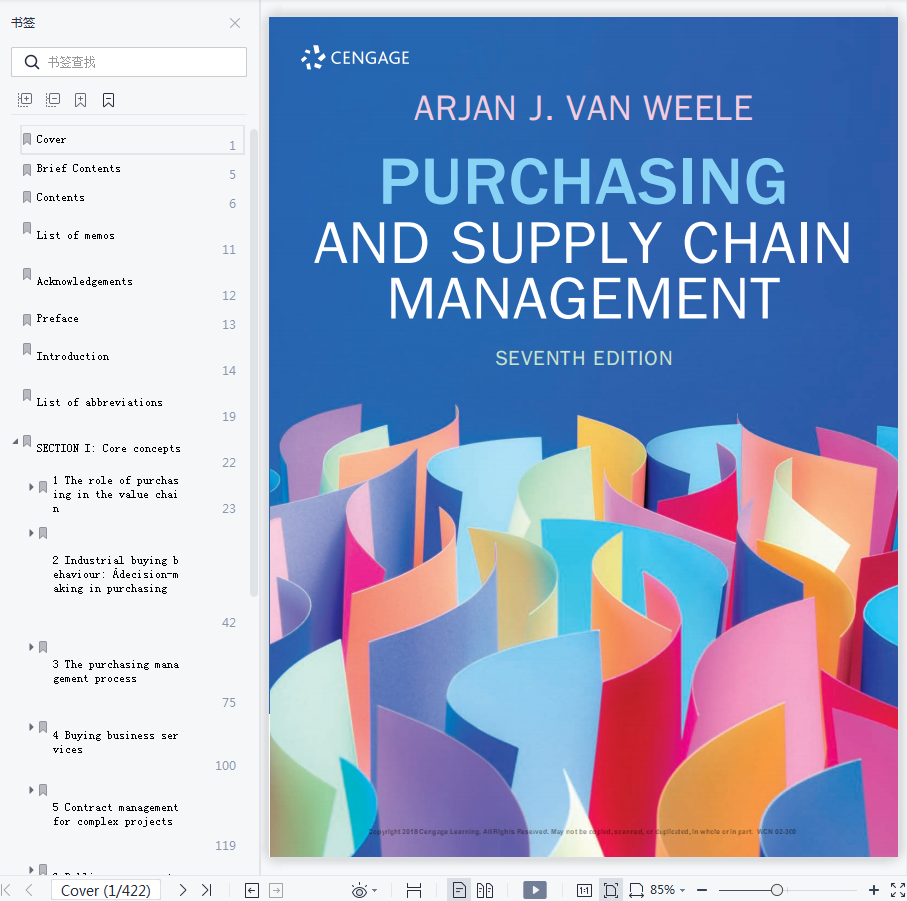The height and width of the screenshot is (901, 907).
Task: Click the magnifier icon in bookmark search
Action: pyautogui.click(x=32, y=62)
